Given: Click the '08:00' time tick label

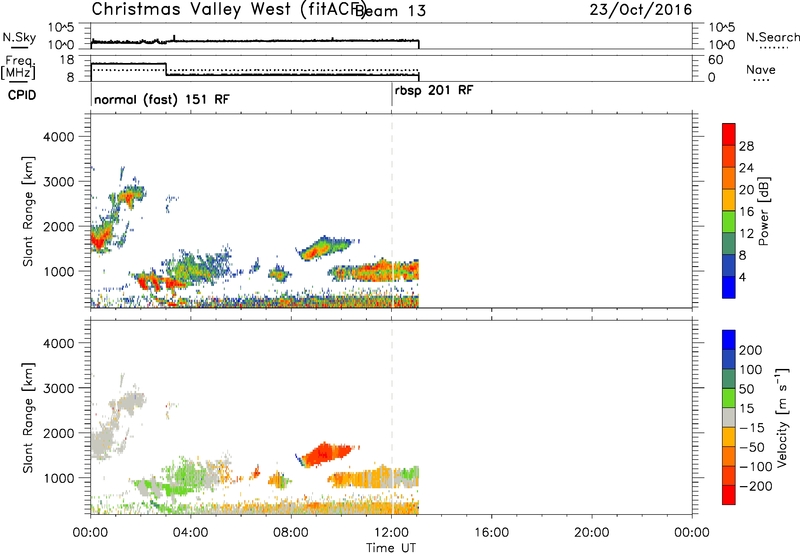Looking at the screenshot, I should point(291,533).
